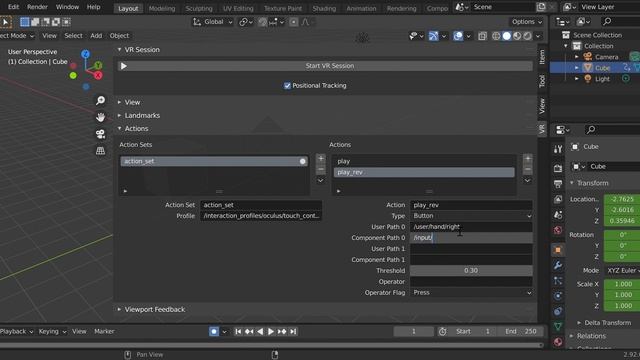This screenshot has width=640, height=360.
Task: Open the Object Data green triangle icon
Action: [558, 327]
